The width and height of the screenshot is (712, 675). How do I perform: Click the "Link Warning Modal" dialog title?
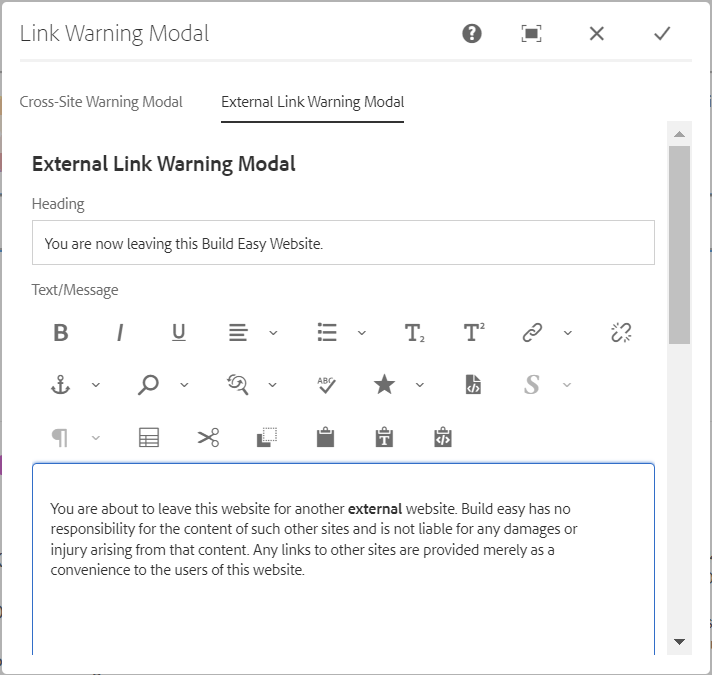coord(114,34)
